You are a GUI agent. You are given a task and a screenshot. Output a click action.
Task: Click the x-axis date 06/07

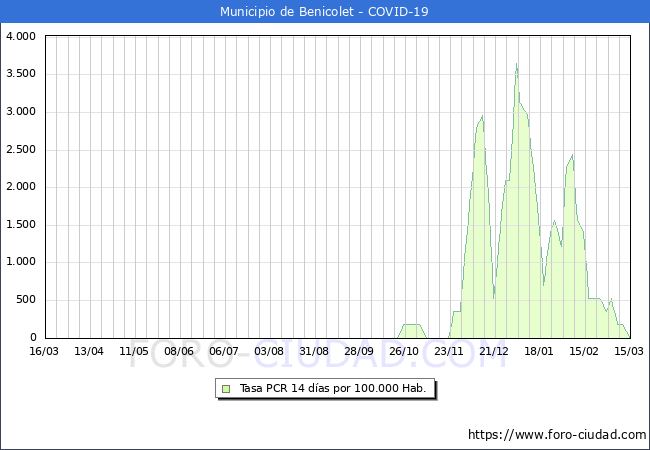pos(224,351)
